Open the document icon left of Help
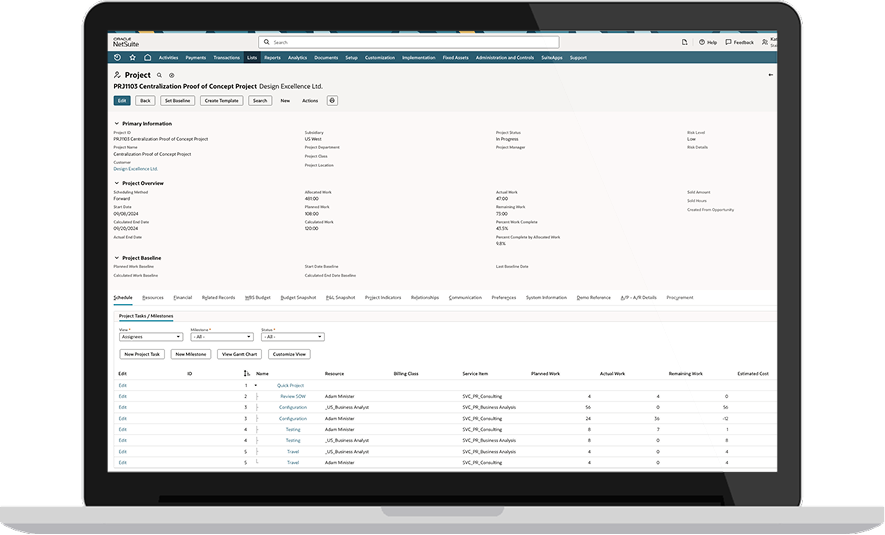885x535 pixels. click(x=684, y=42)
